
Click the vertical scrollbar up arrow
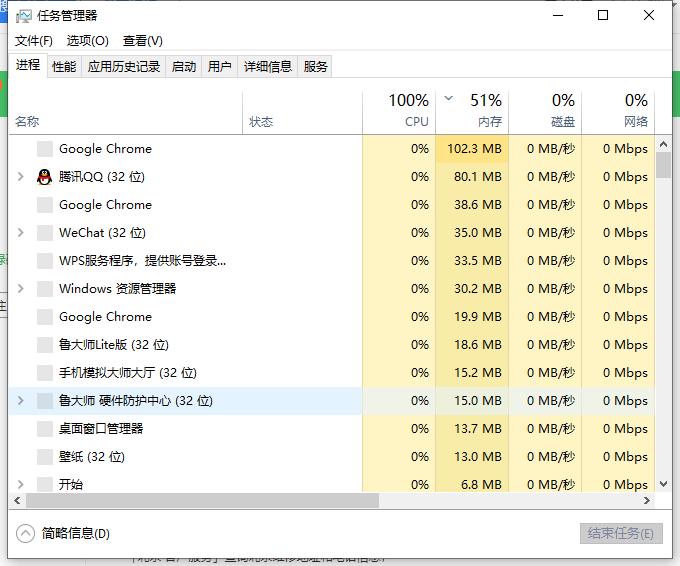663,144
